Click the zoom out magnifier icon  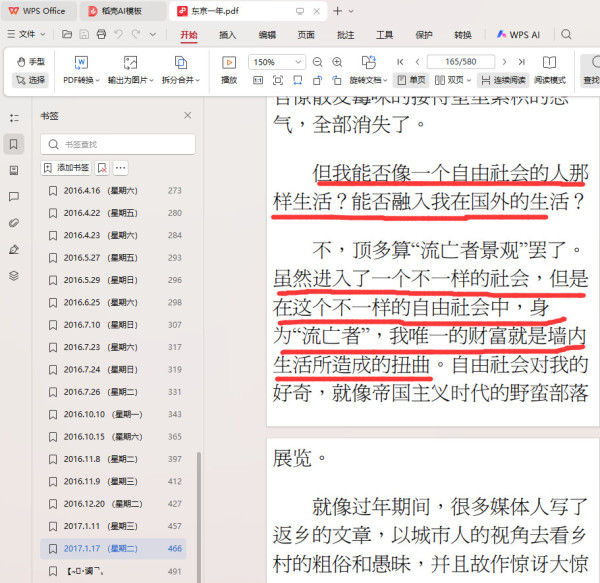pos(317,62)
